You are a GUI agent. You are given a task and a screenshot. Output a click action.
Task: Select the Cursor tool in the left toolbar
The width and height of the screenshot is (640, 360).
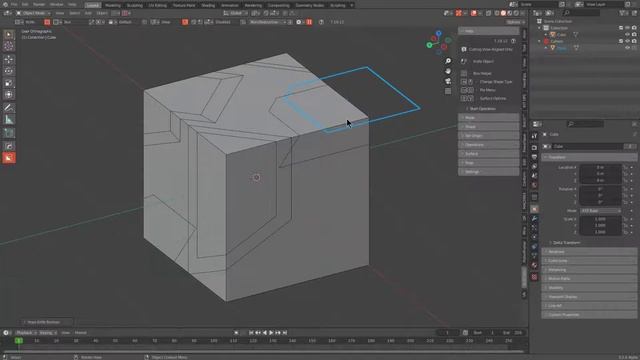9,46
